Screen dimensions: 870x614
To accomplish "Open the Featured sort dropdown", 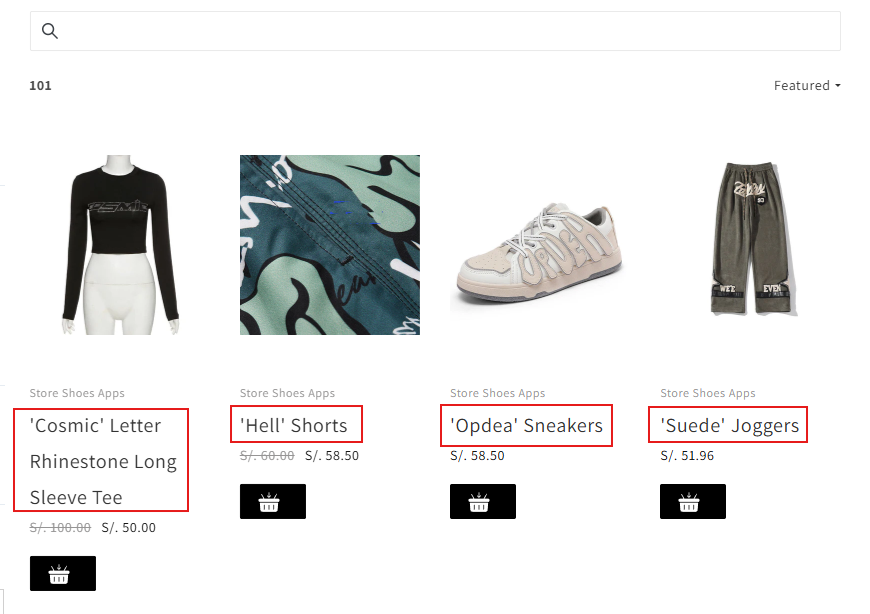I will tap(806, 86).
